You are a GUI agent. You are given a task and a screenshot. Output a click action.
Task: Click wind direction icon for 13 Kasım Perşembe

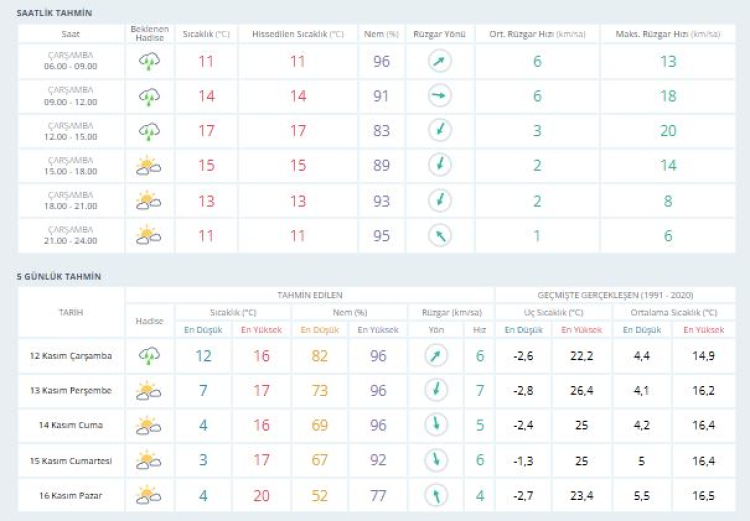(436, 391)
